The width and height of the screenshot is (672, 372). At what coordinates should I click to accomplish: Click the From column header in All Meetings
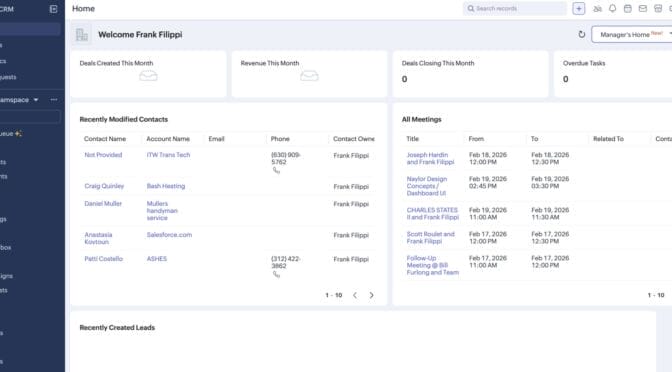tap(476, 139)
